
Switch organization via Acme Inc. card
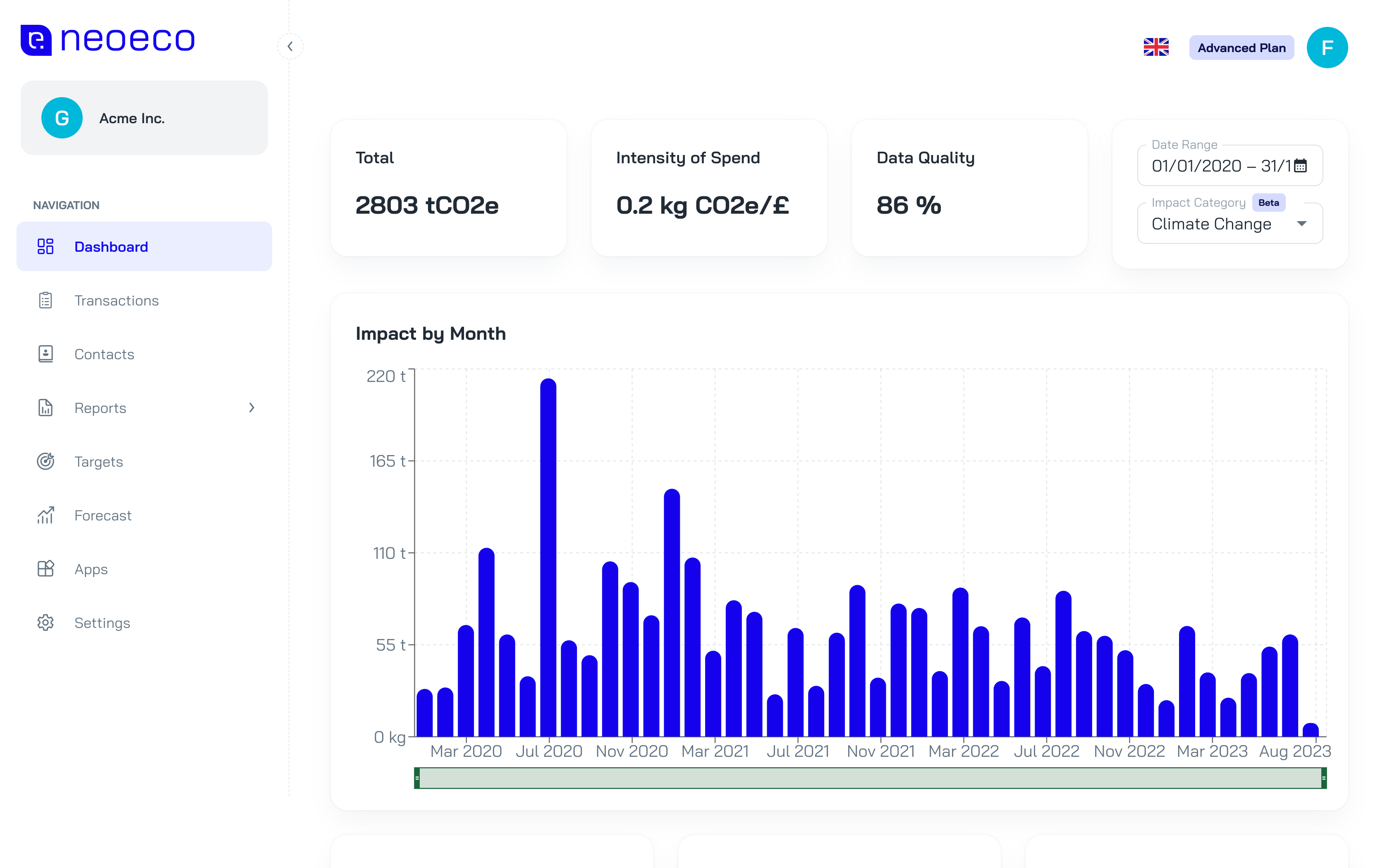(x=144, y=118)
